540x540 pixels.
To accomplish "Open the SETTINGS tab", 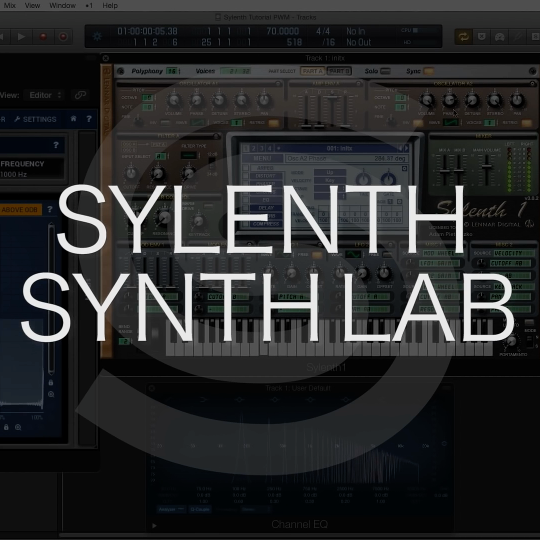I will point(35,119).
